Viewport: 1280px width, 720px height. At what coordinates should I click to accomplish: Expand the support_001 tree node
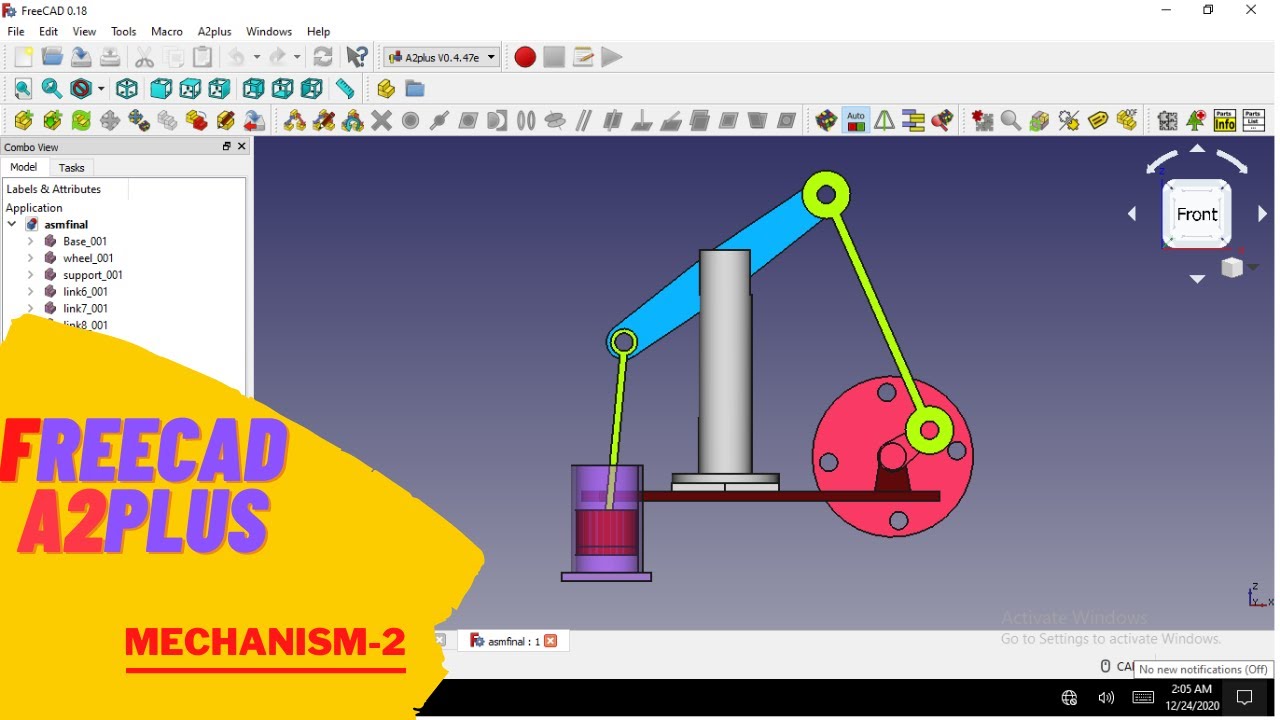31,275
